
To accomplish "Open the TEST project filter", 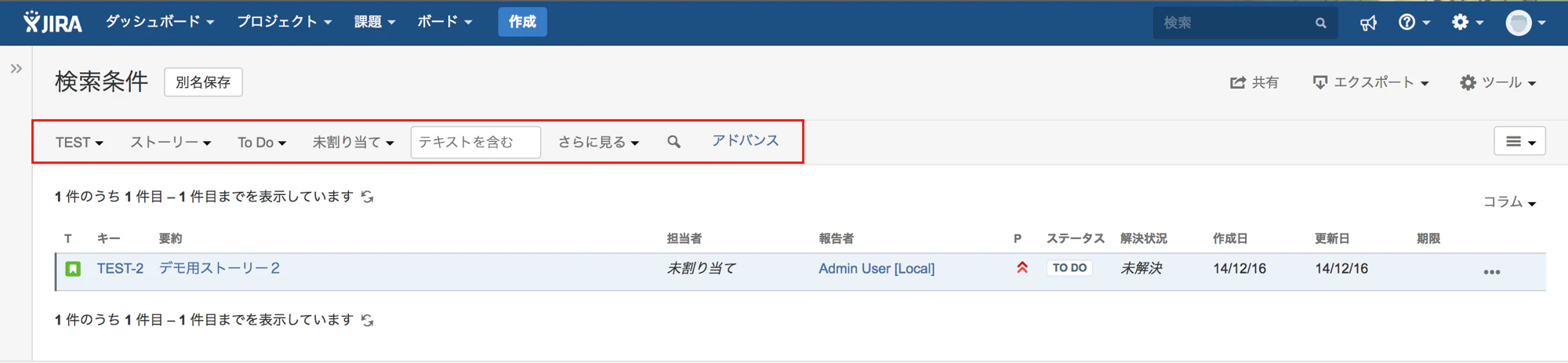I will (x=79, y=142).
